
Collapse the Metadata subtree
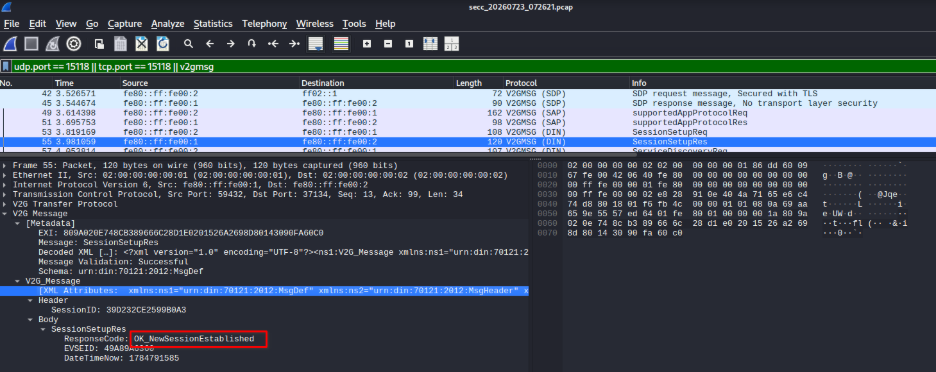click(x=18, y=223)
